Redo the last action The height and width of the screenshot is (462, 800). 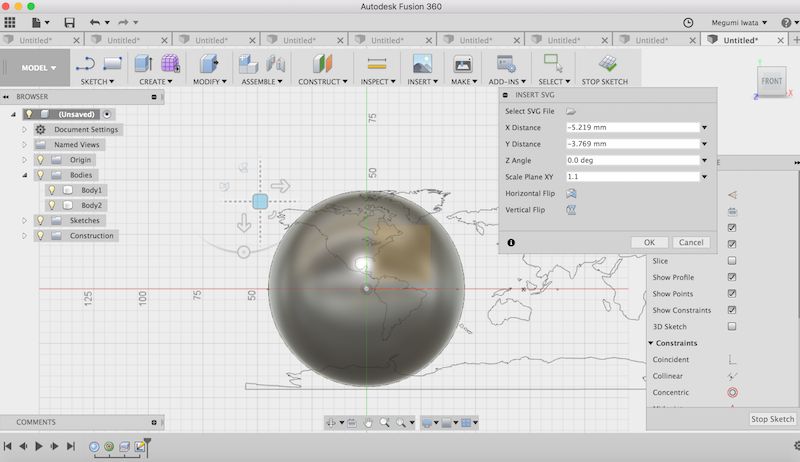pyautogui.click(x=123, y=22)
